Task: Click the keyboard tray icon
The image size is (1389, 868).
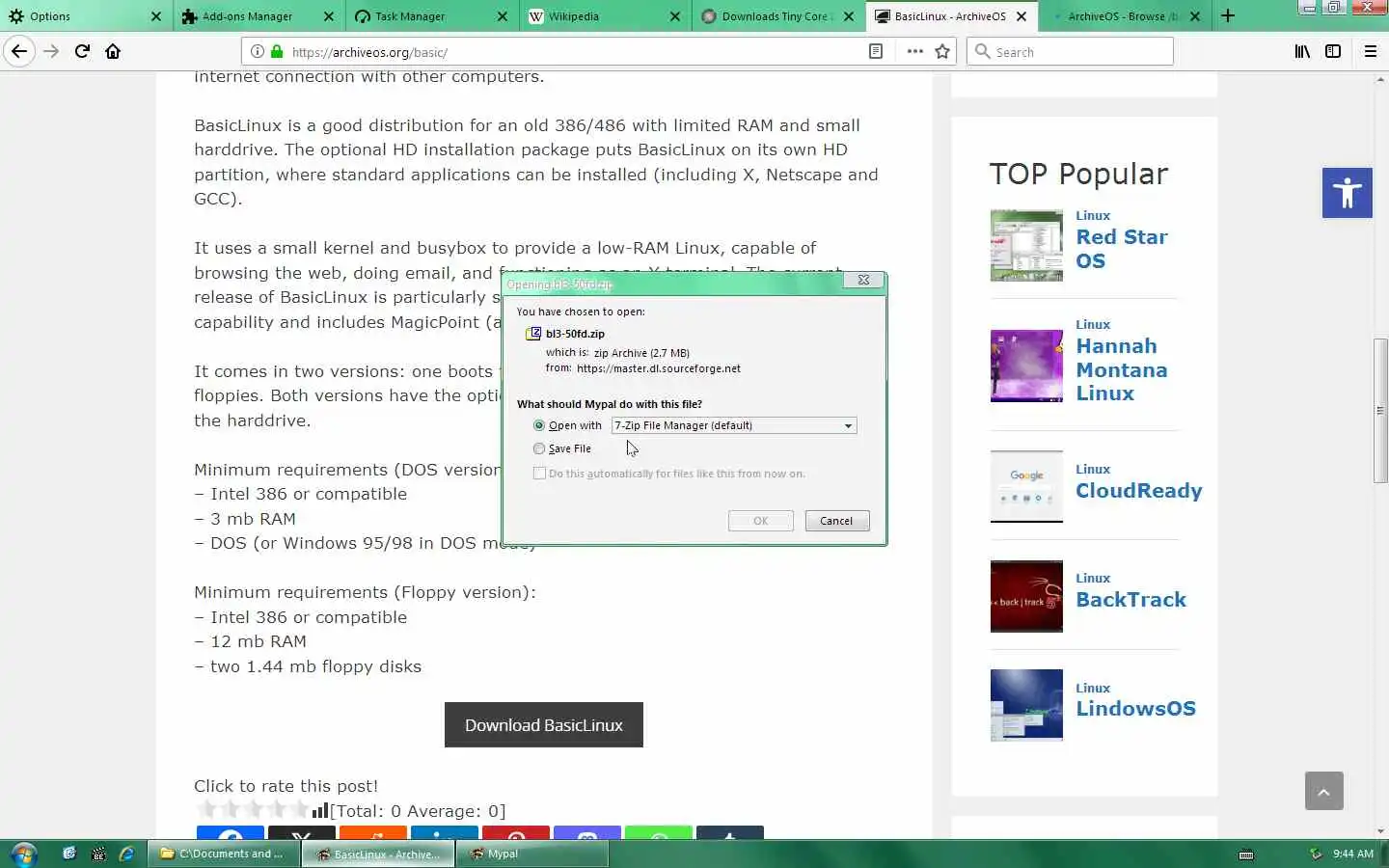Action: coord(1246,854)
